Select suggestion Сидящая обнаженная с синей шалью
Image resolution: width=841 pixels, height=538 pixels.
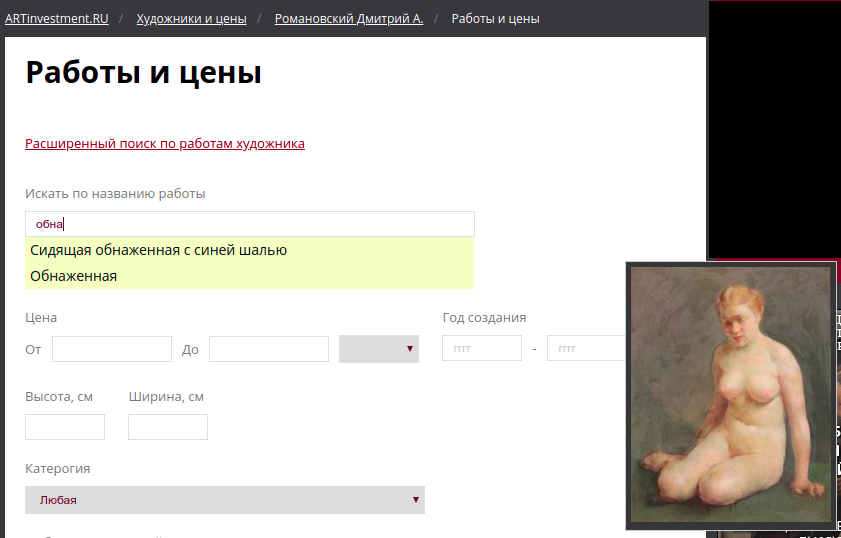[x=159, y=250]
